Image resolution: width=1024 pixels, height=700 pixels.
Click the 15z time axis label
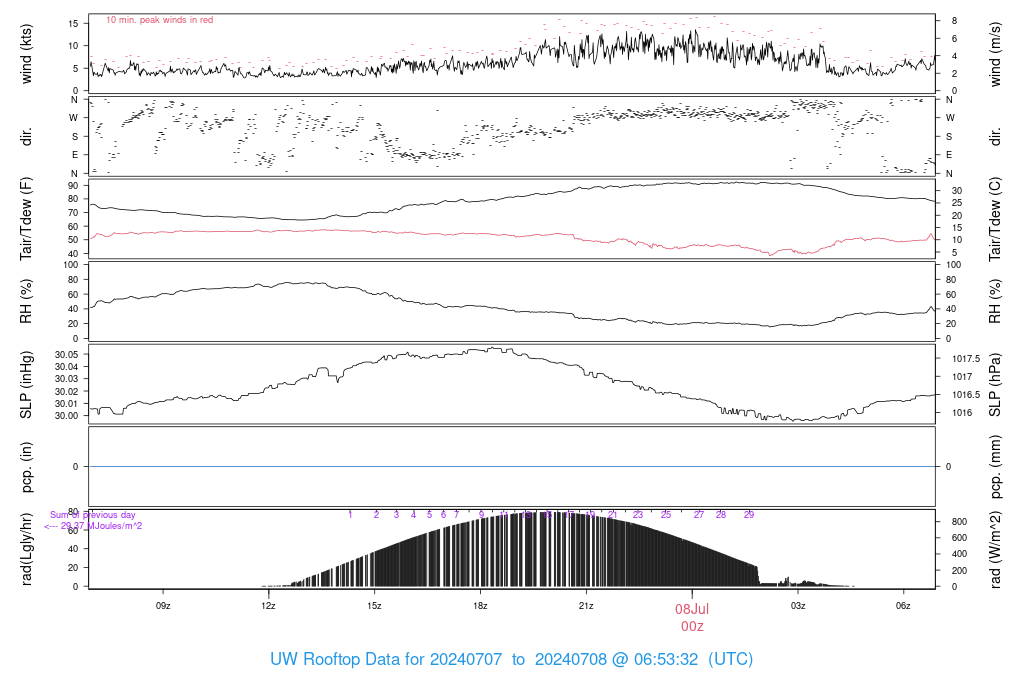[374, 606]
